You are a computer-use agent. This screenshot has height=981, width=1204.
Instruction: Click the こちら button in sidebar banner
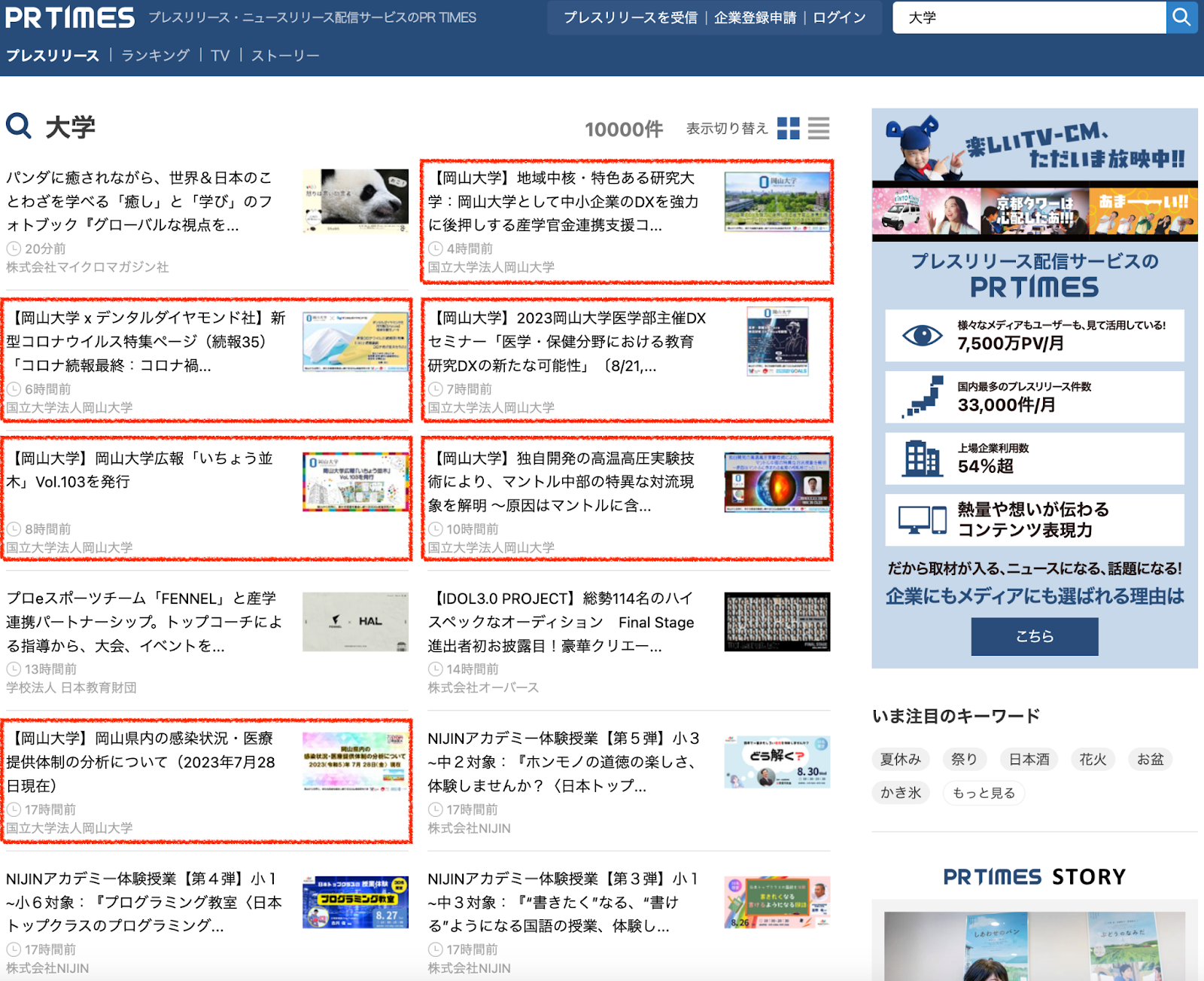(x=1035, y=636)
